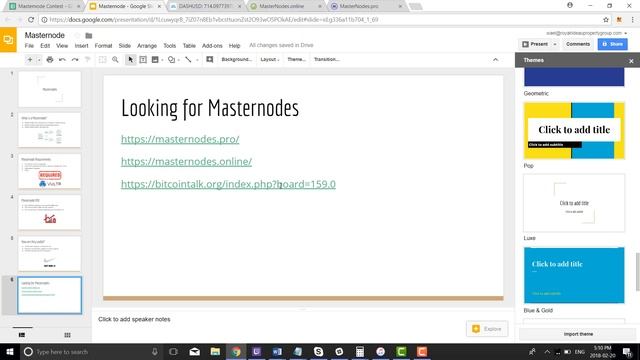Image resolution: width=640 pixels, height=360 pixels.
Task: Insert a text box
Action: (x=143, y=60)
